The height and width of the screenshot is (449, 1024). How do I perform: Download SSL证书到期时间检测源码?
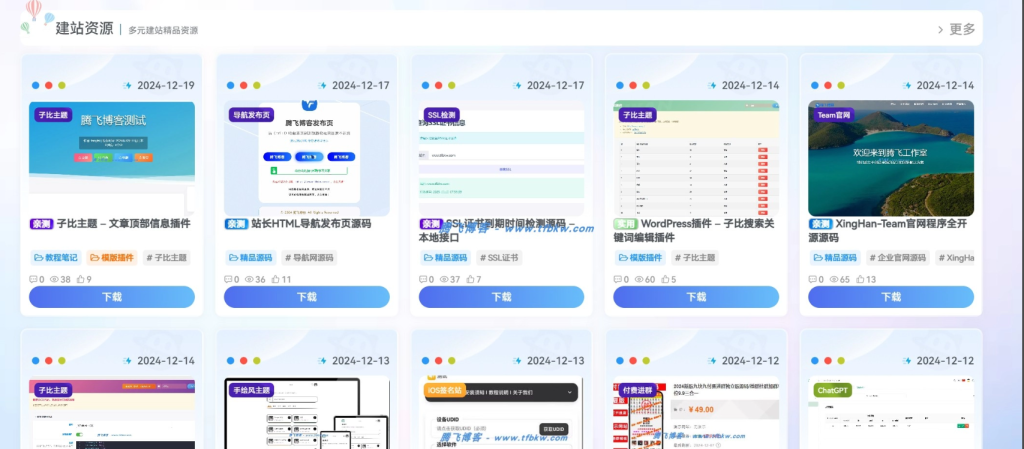click(502, 297)
